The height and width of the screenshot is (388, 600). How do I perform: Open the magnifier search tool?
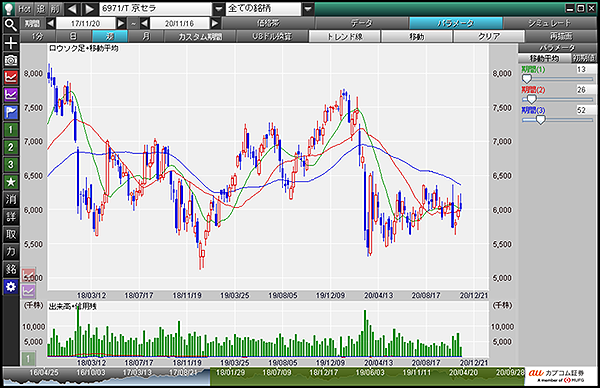pos(11,25)
